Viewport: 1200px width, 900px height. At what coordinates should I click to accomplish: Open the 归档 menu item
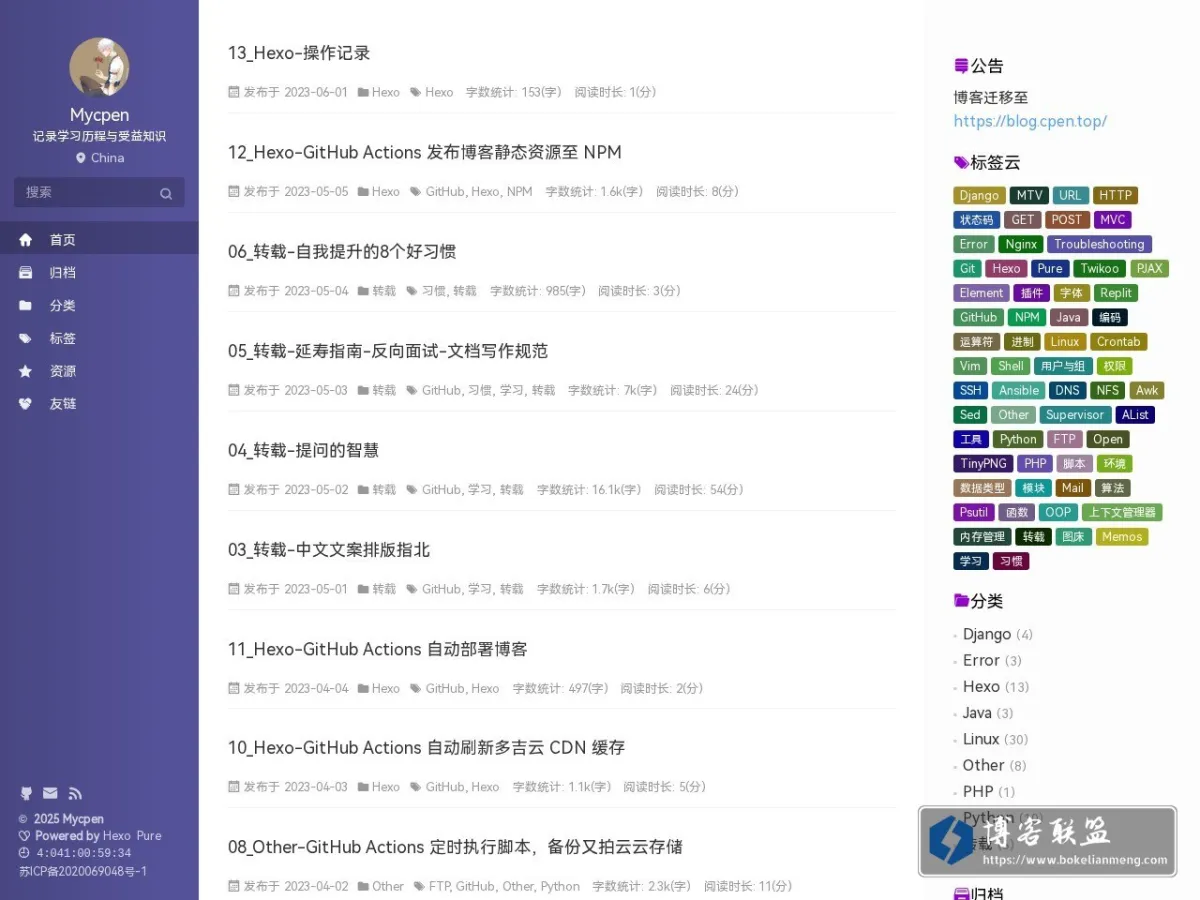tap(99, 273)
